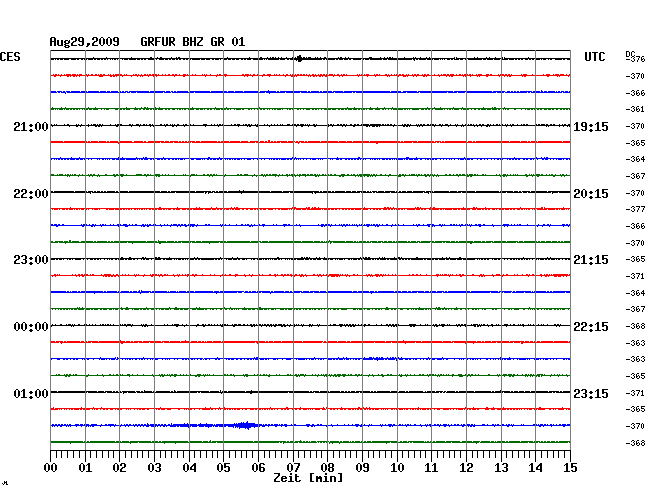The height and width of the screenshot is (494, 650).
Task: Click minute tick label 03 on the axis
Action: point(154,468)
